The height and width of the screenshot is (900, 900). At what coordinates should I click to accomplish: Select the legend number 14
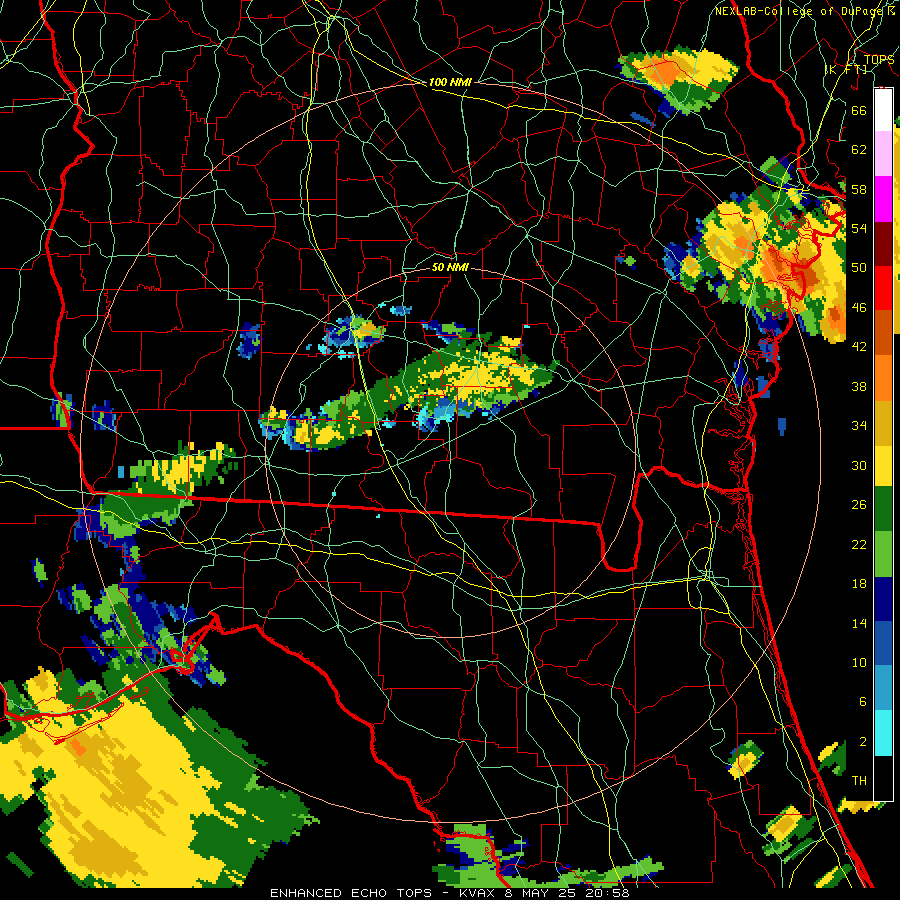click(x=859, y=623)
